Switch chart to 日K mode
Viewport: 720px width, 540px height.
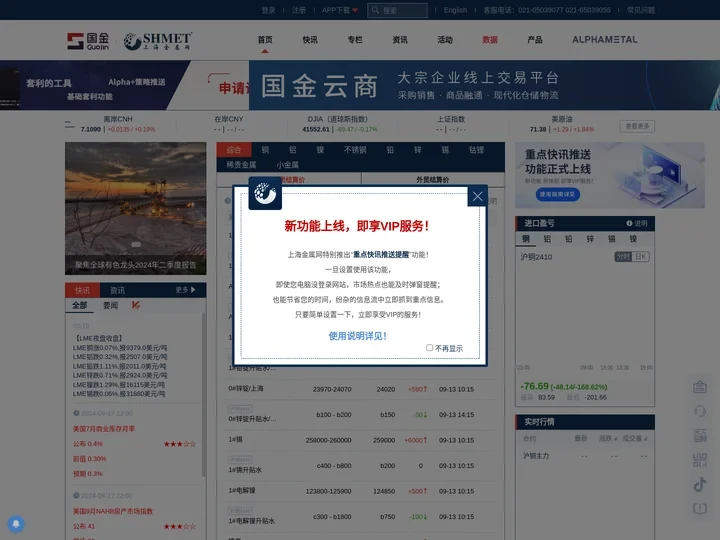(641, 257)
